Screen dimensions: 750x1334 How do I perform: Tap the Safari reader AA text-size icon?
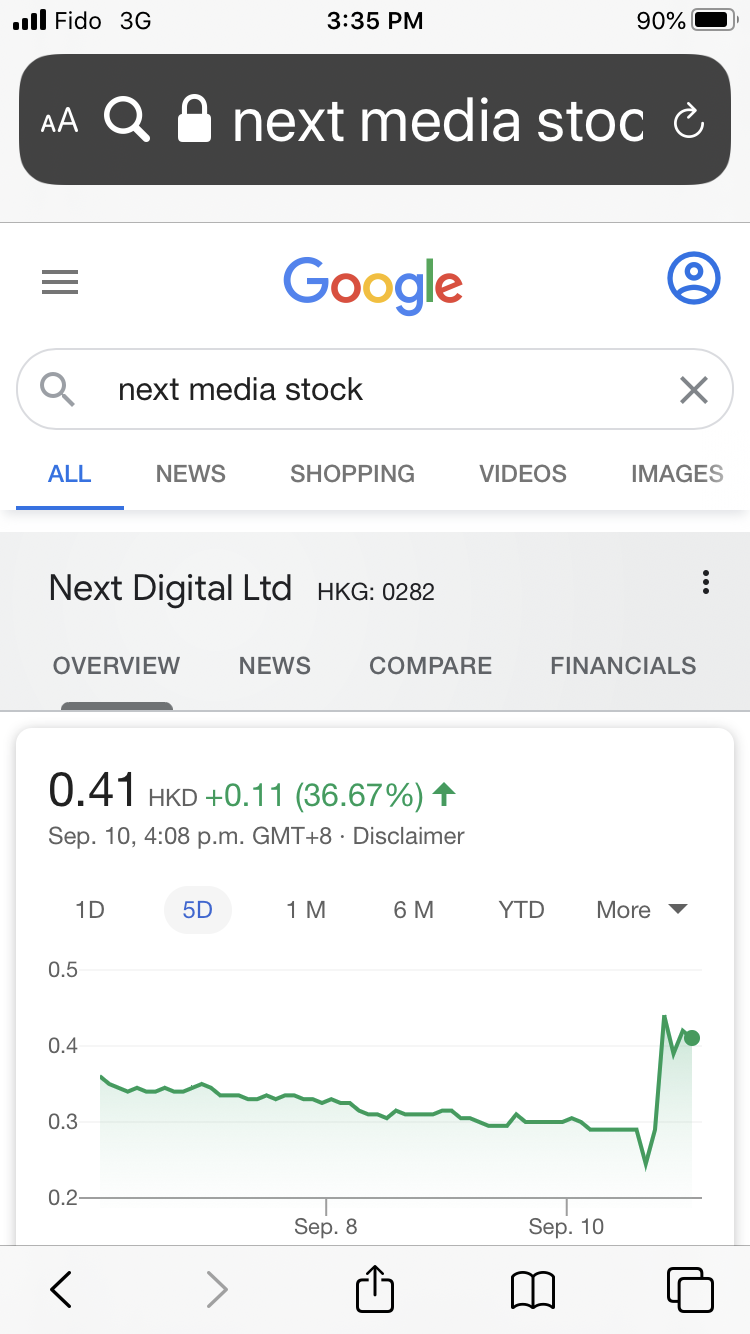coord(59,121)
